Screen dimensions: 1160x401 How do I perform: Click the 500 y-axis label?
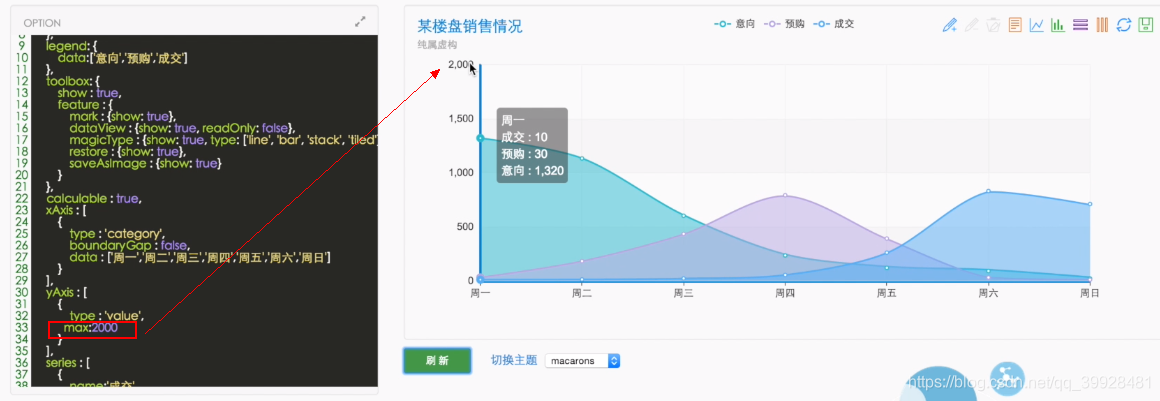(466, 226)
